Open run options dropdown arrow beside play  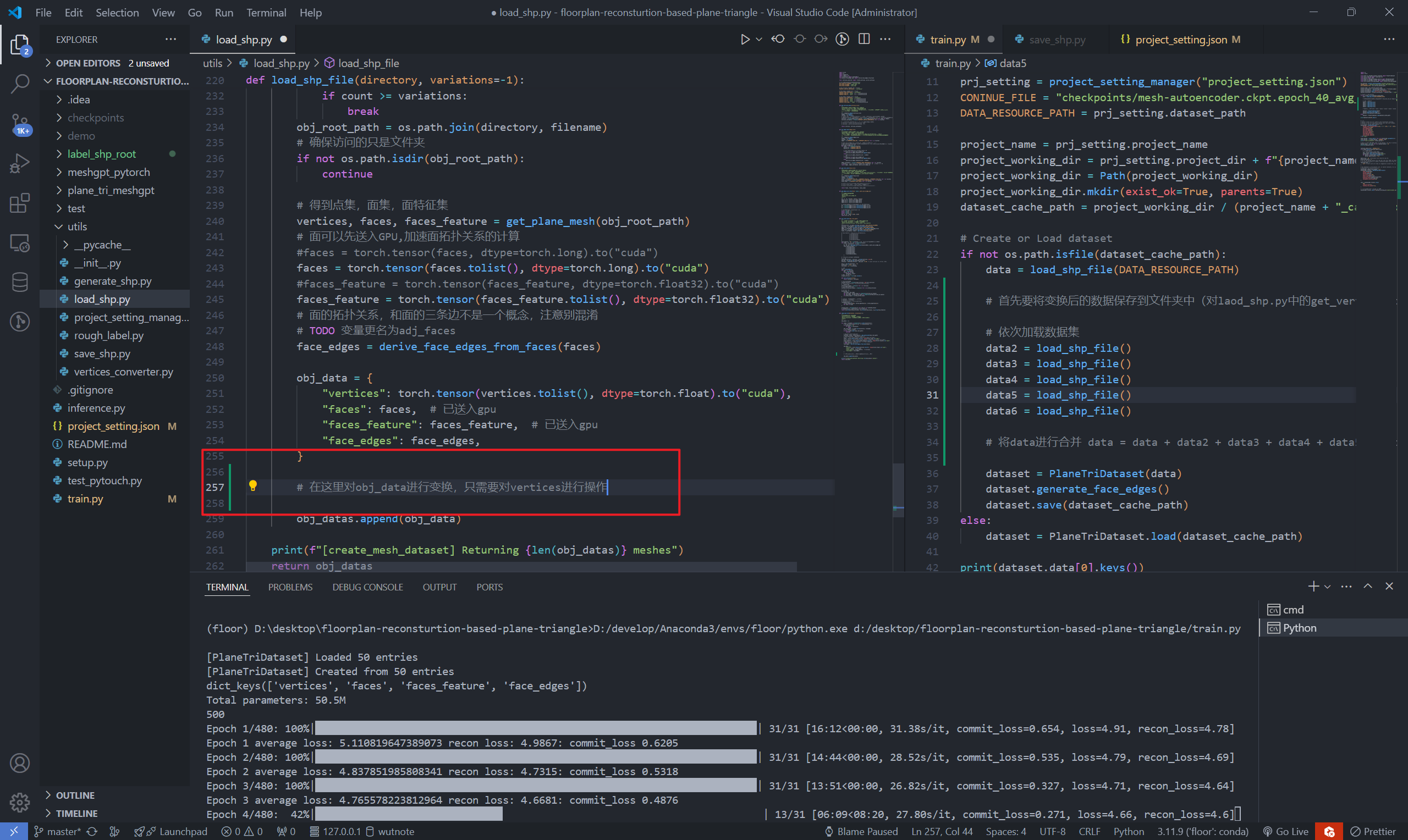(759, 39)
